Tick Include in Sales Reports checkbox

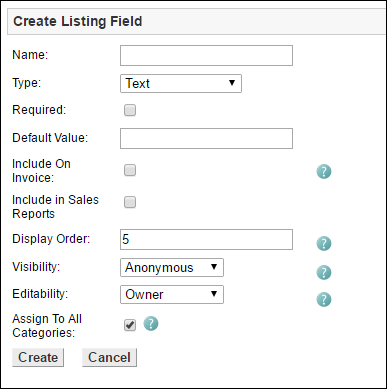[x=130, y=202]
